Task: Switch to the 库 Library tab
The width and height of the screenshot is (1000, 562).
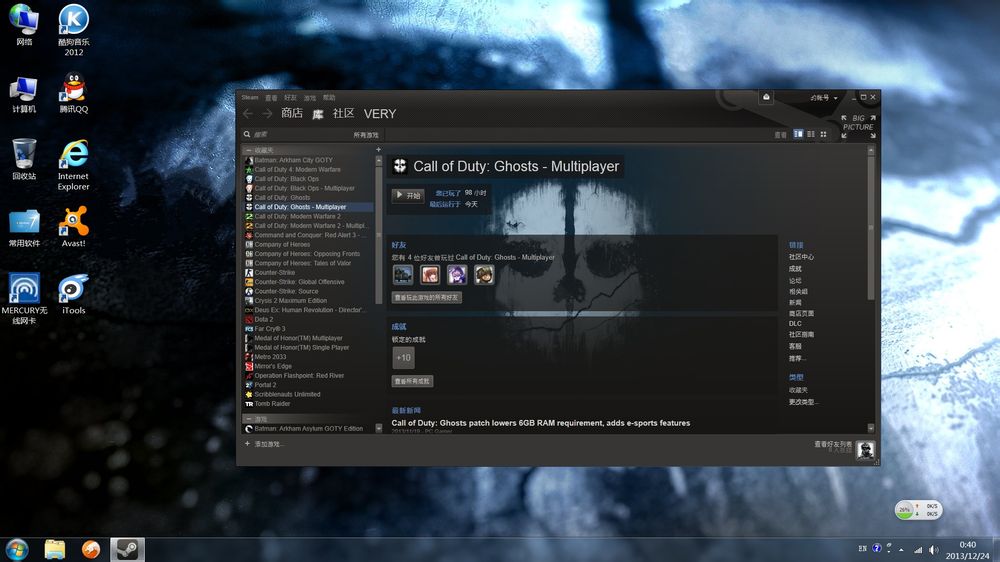Action: click(x=318, y=114)
